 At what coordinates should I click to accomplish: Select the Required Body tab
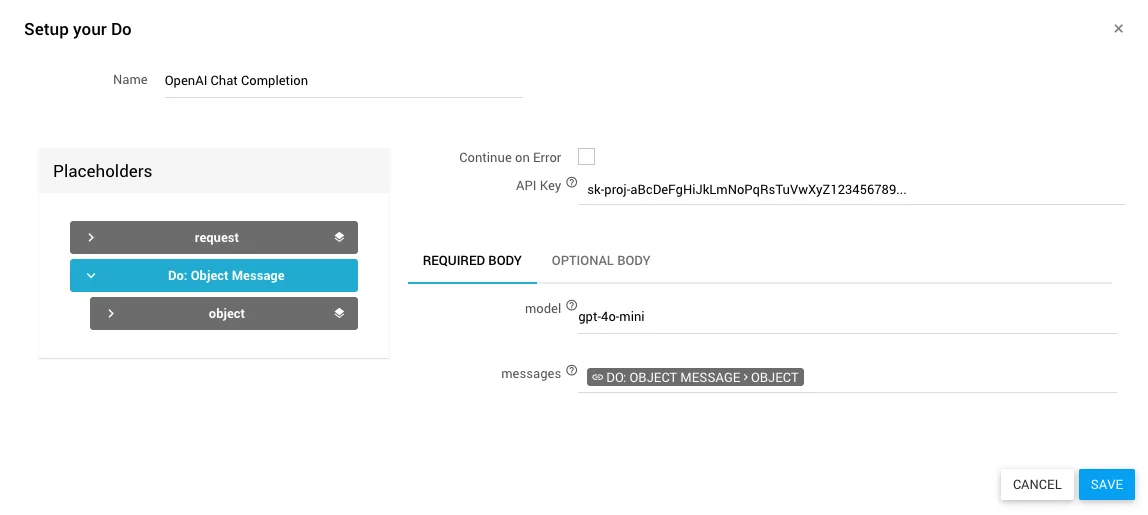click(472, 261)
